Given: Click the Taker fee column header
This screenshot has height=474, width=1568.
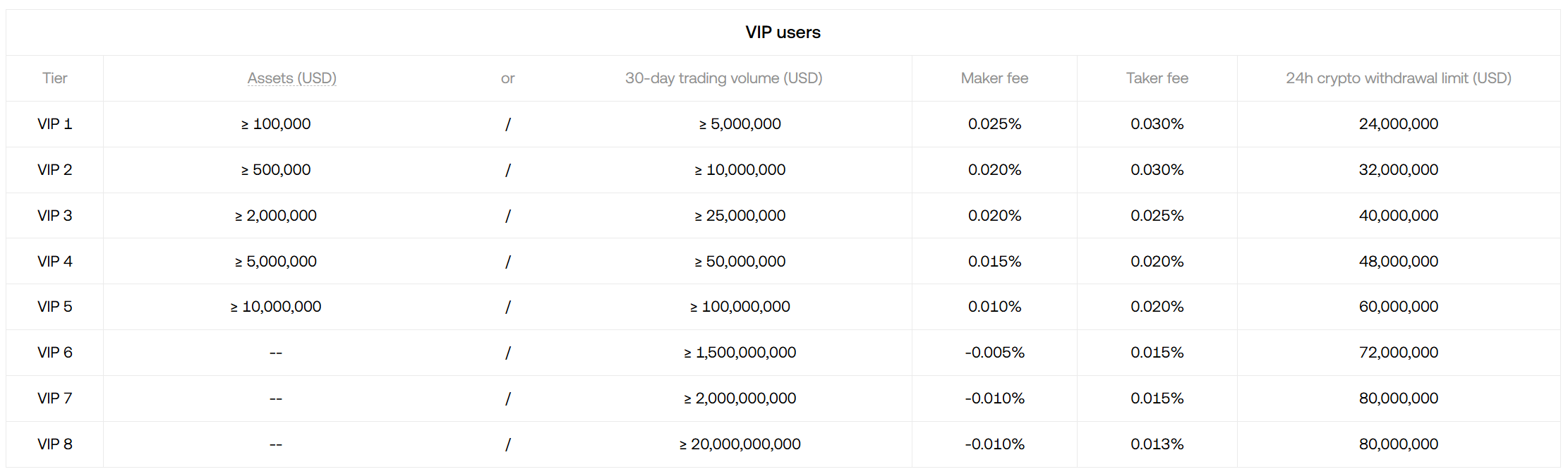Looking at the screenshot, I should coord(1157,78).
